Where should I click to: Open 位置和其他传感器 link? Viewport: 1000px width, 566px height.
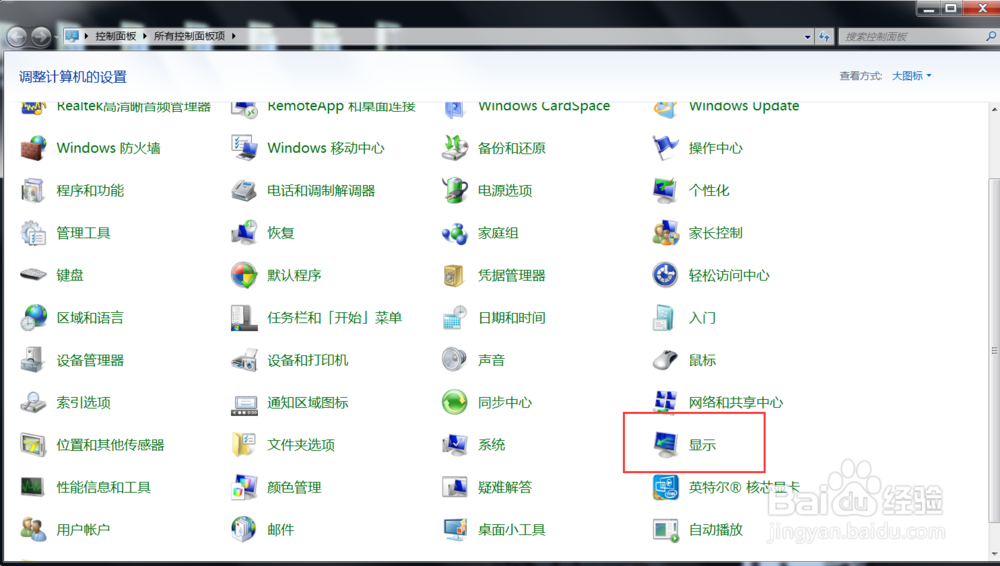tap(110, 445)
